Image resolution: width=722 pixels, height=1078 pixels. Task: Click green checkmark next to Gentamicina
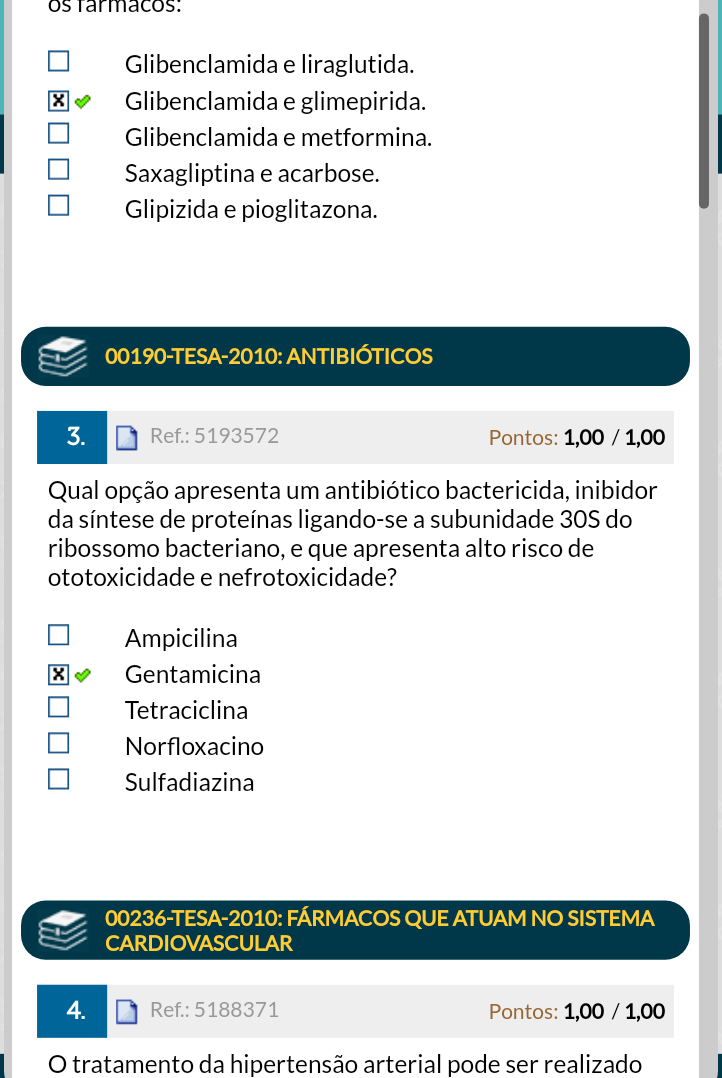(83, 675)
